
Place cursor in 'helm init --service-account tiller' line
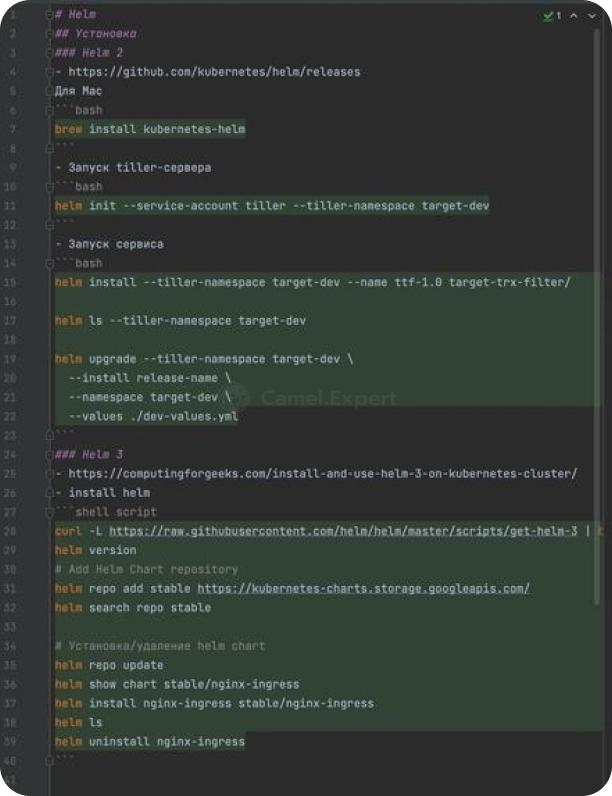[x=271, y=206]
